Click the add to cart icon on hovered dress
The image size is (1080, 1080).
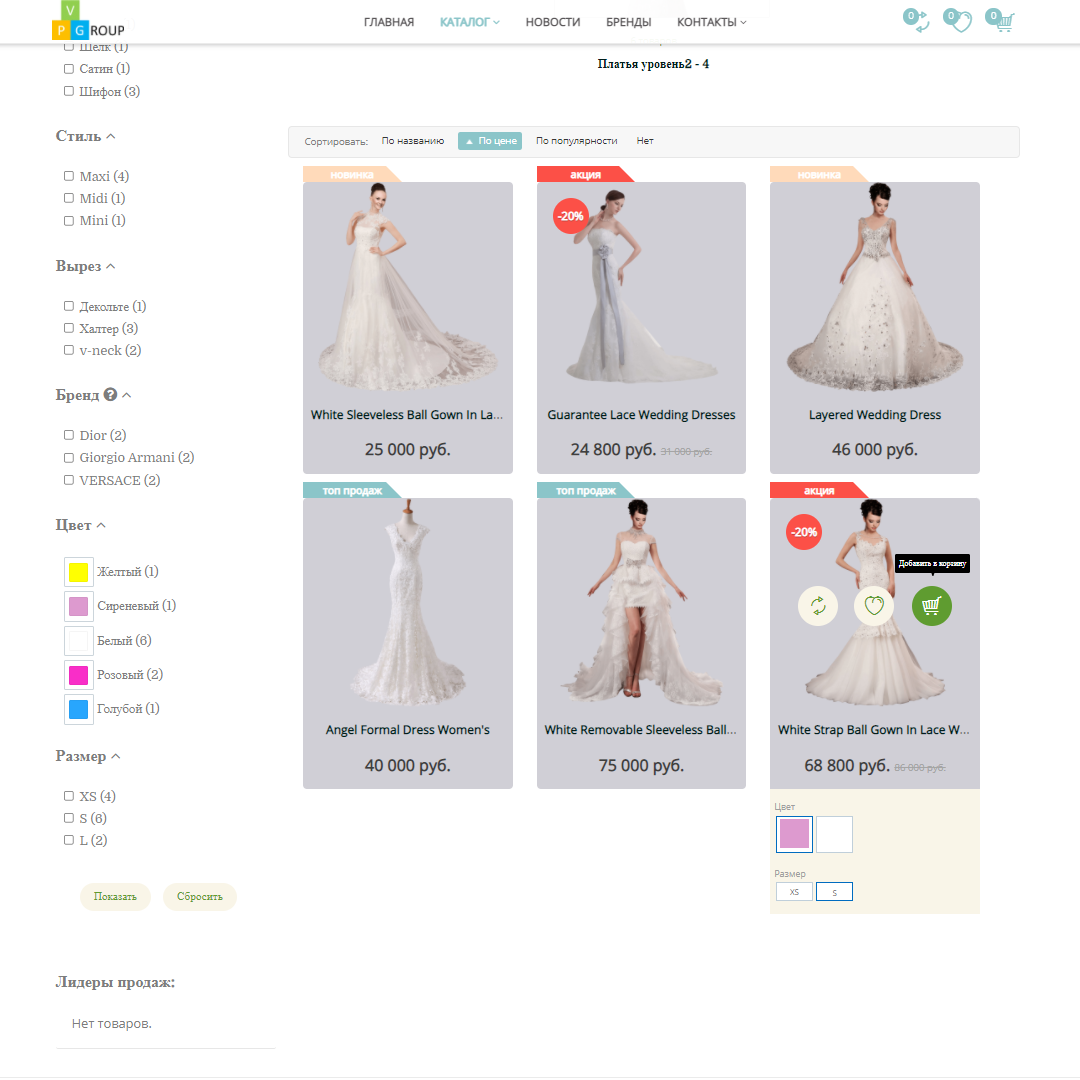pos(931,606)
